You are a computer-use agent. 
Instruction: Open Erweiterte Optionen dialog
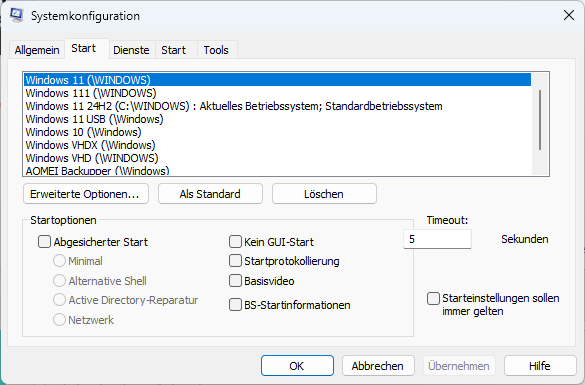click(x=86, y=194)
